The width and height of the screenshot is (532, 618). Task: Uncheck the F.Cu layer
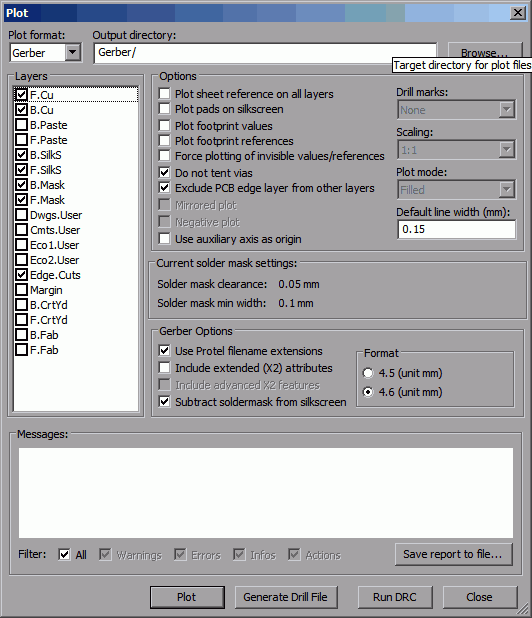(x=21, y=95)
